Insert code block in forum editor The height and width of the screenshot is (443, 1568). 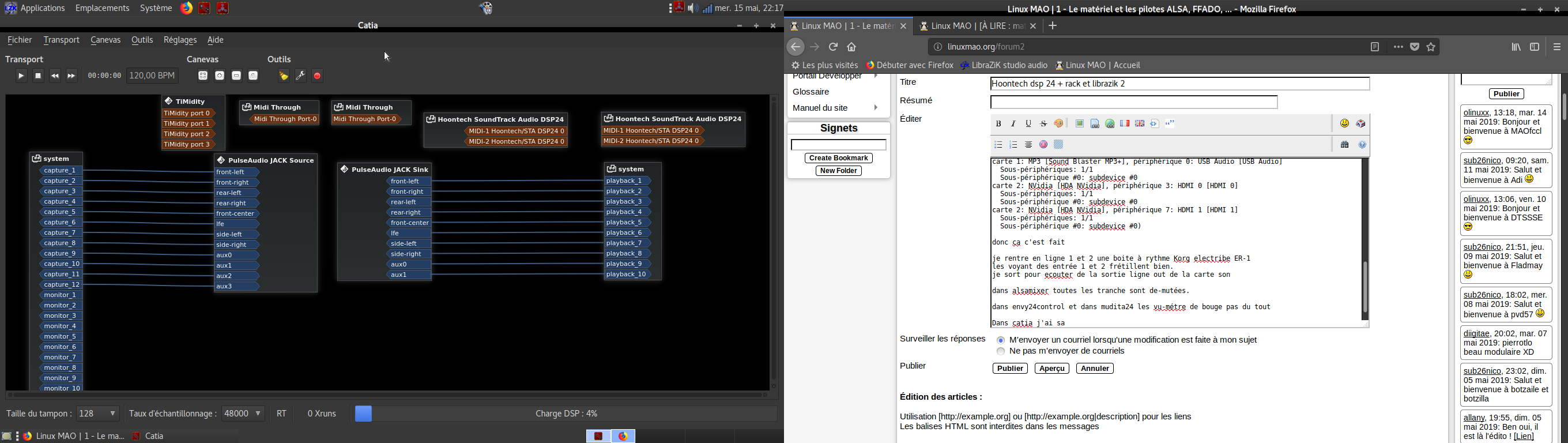[x=1155, y=123]
